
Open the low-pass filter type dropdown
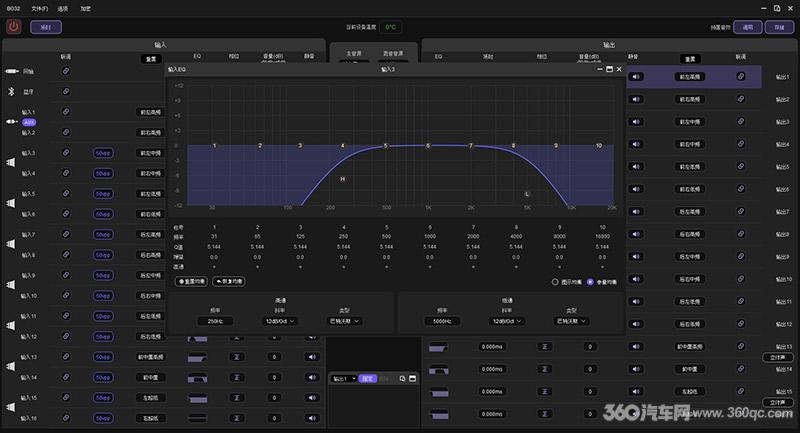pyautogui.click(x=571, y=321)
